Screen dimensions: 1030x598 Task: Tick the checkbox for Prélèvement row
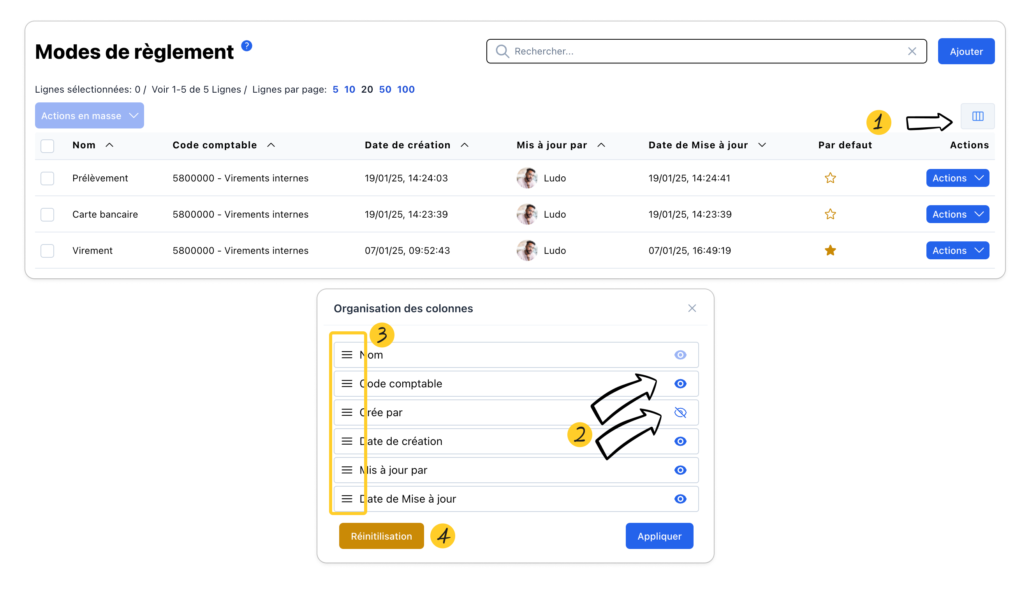click(47, 178)
